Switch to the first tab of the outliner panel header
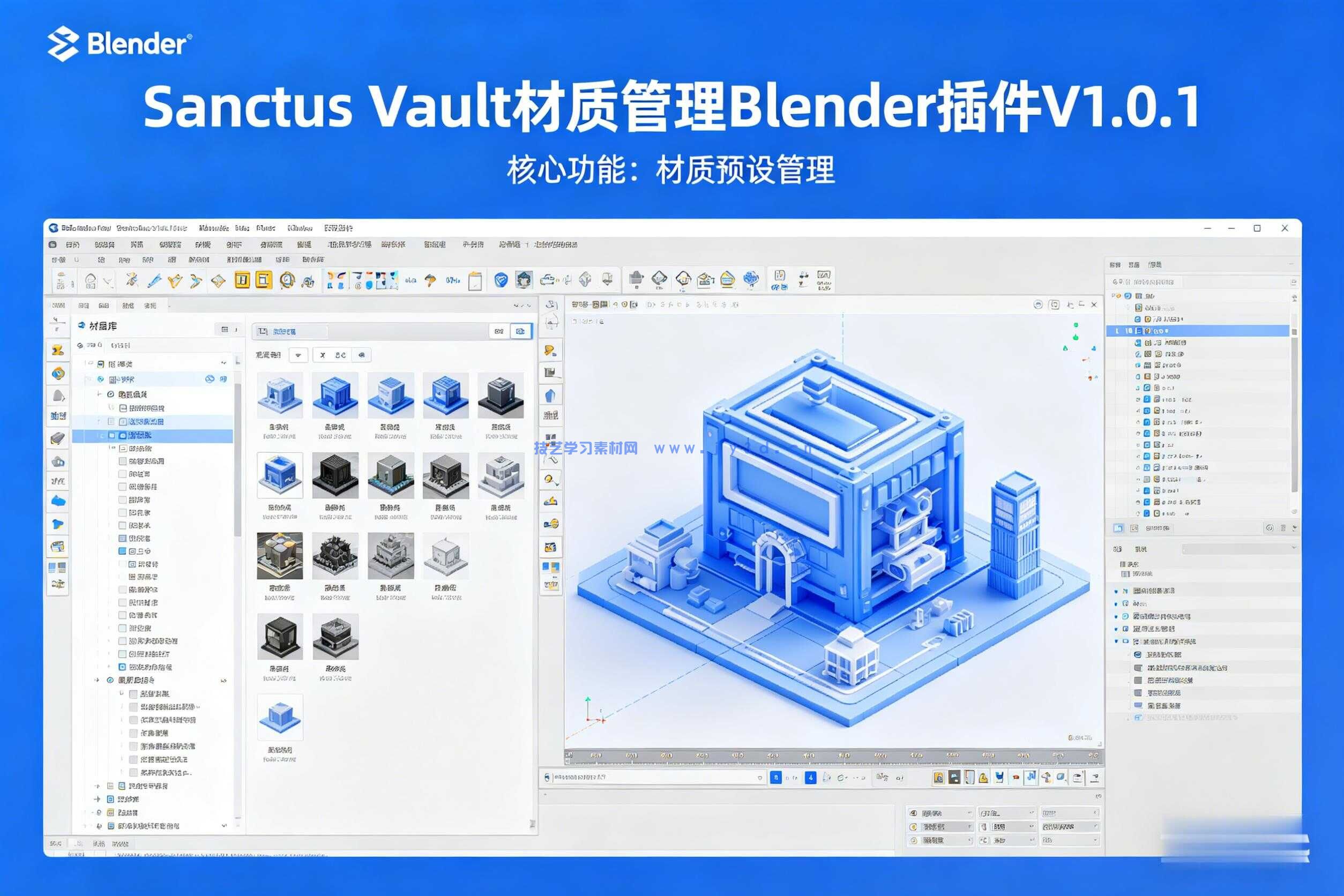 1114,265
